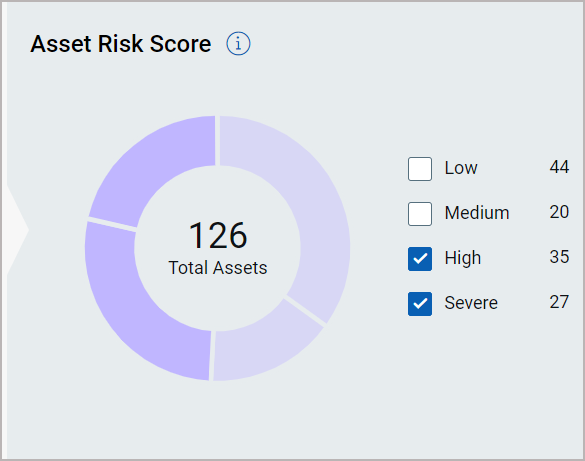Click the Total Assets label
Viewport: 585px width, 461px height.
point(218,268)
